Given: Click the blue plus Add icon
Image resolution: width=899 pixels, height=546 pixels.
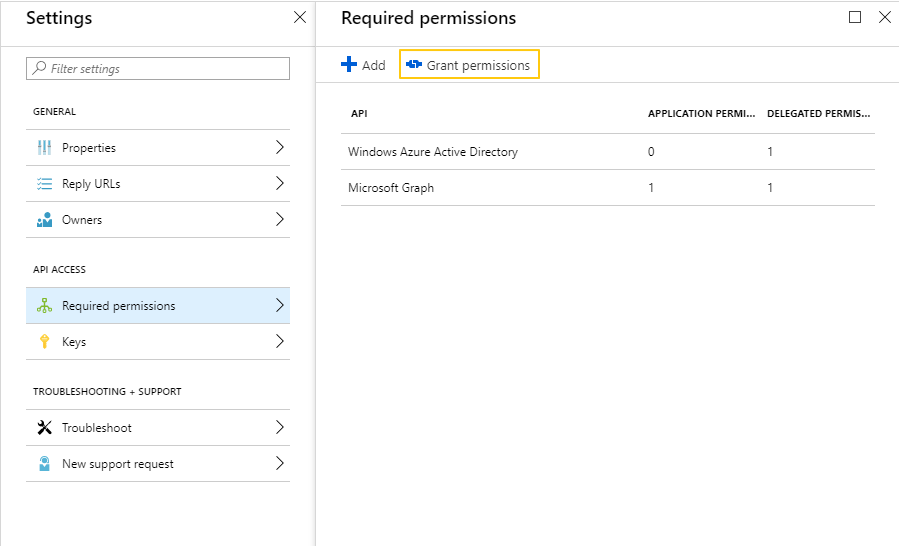Looking at the screenshot, I should coord(349,65).
